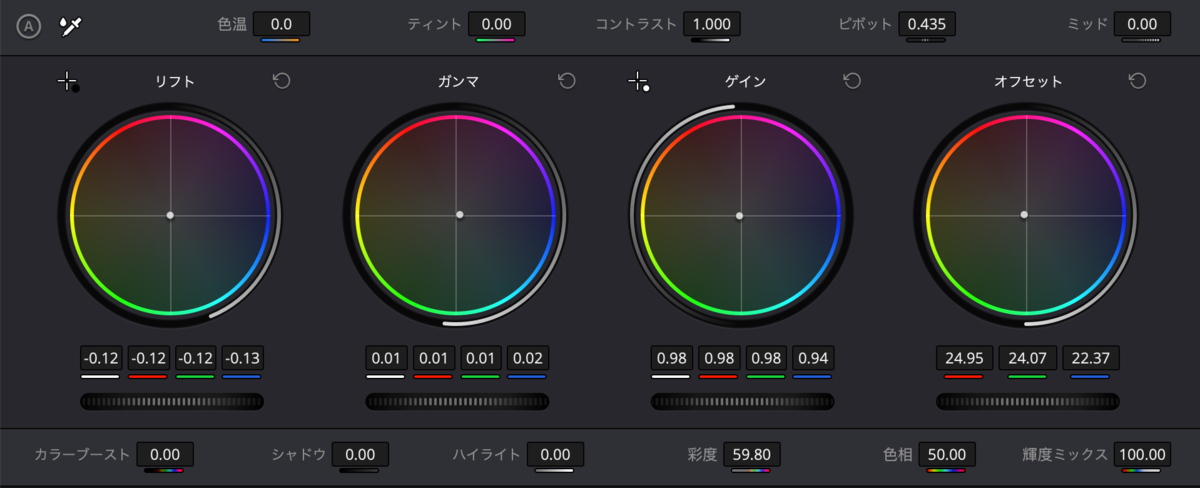Screen dimensions: 1200x488
Task: Click the 彩度 value 59.80
Action: click(751, 454)
